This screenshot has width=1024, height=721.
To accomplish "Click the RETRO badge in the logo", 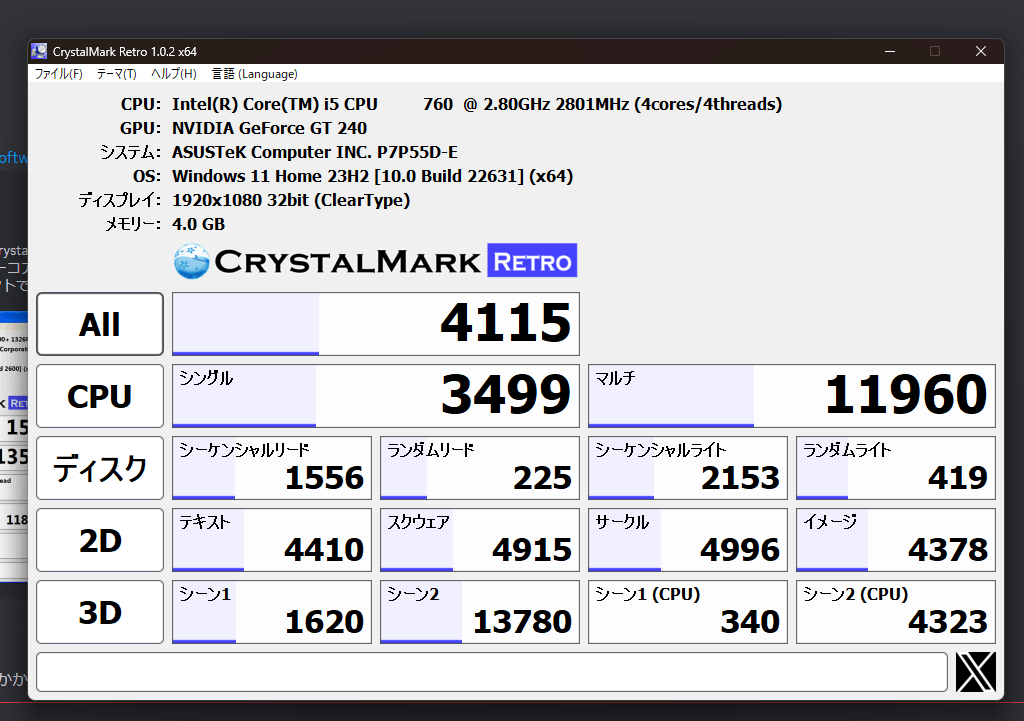I will [x=532, y=261].
